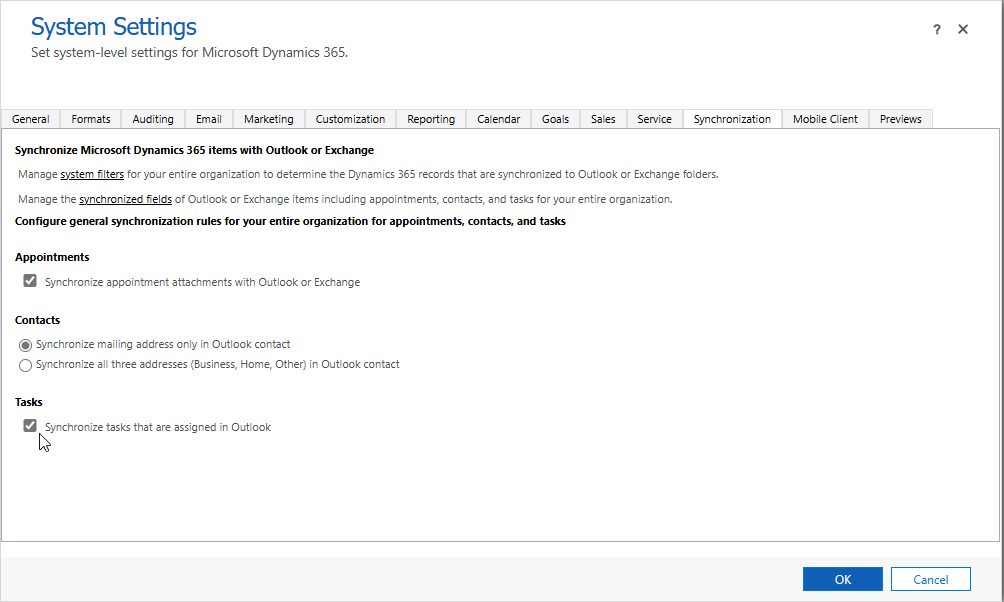Select the Synchronization tab
Screen dimensions: 1004x602
tap(733, 119)
